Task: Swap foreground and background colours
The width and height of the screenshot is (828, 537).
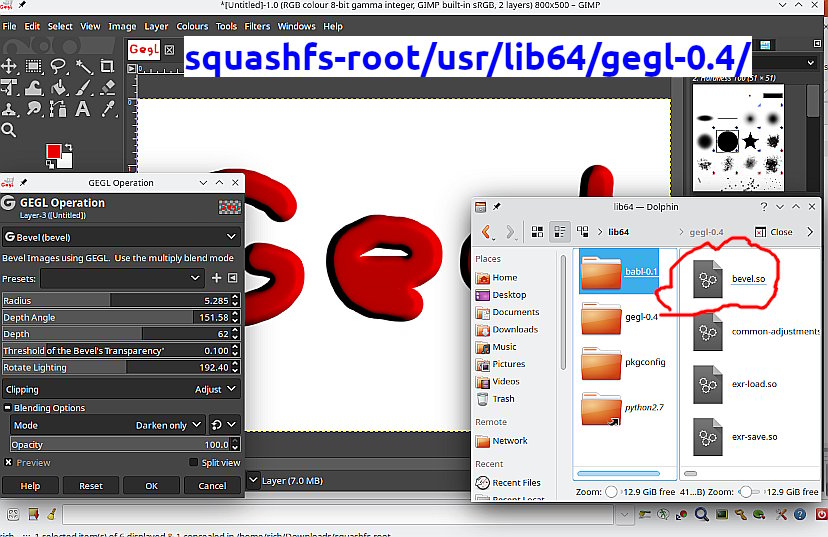Action: tap(68, 148)
